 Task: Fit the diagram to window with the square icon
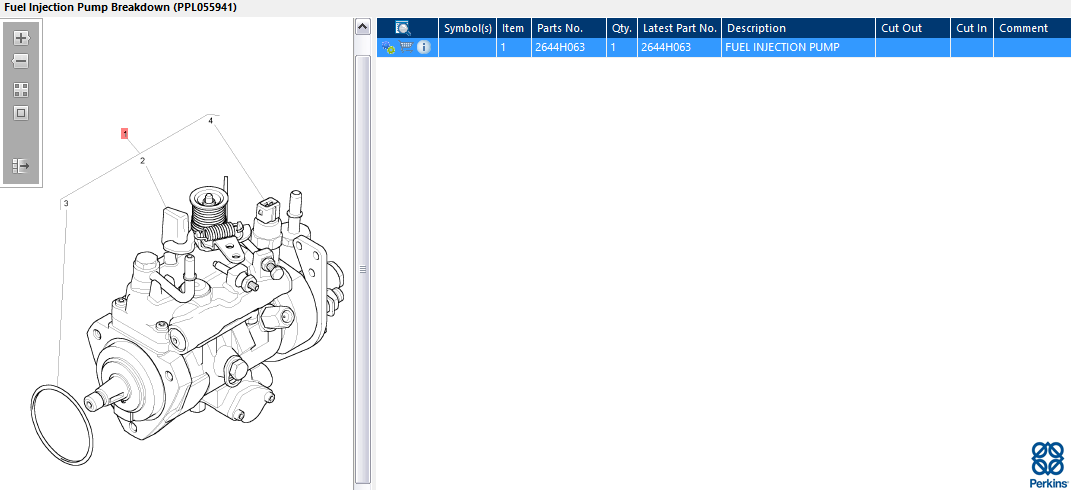[x=21, y=113]
